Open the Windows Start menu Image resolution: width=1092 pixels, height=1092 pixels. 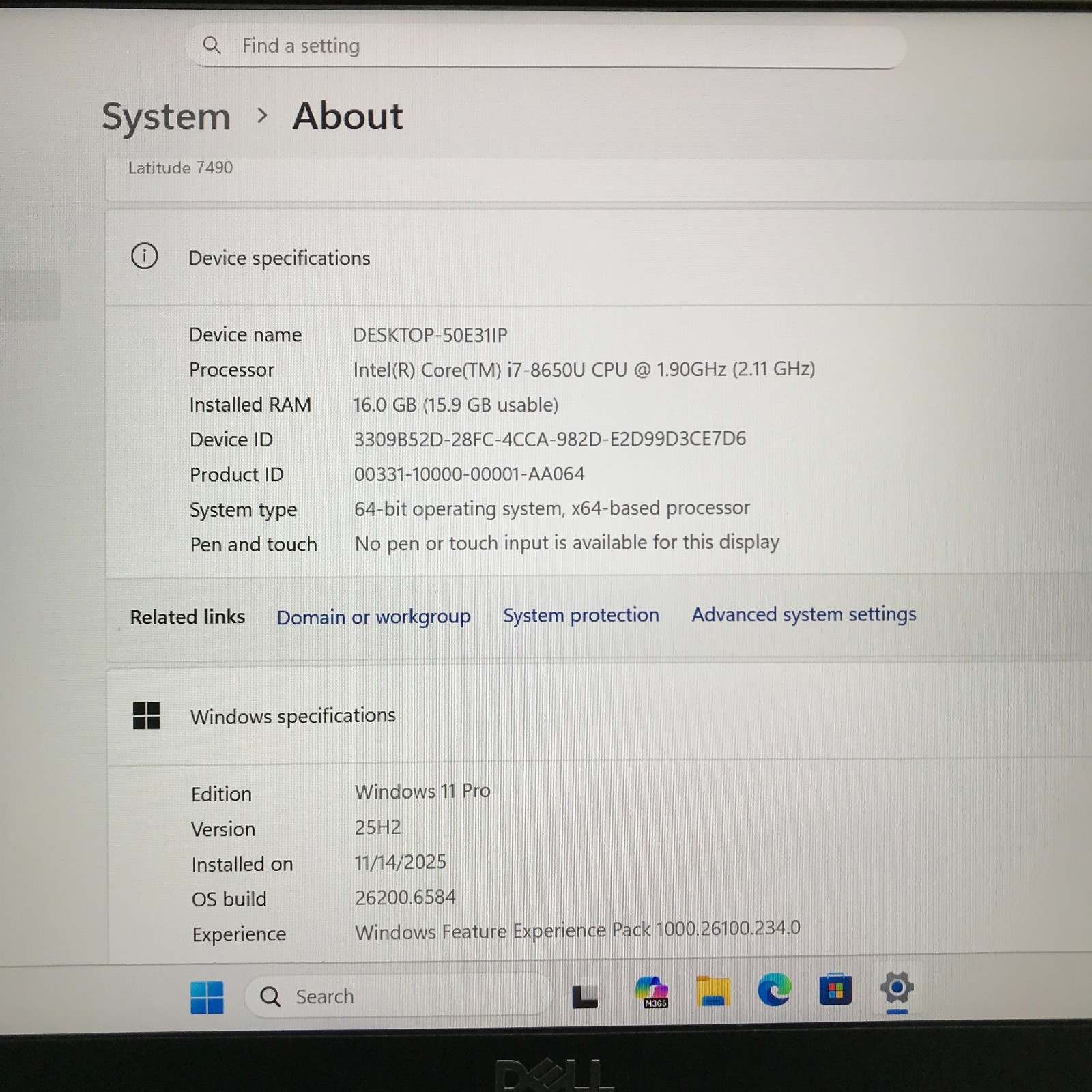[x=207, y=997]
